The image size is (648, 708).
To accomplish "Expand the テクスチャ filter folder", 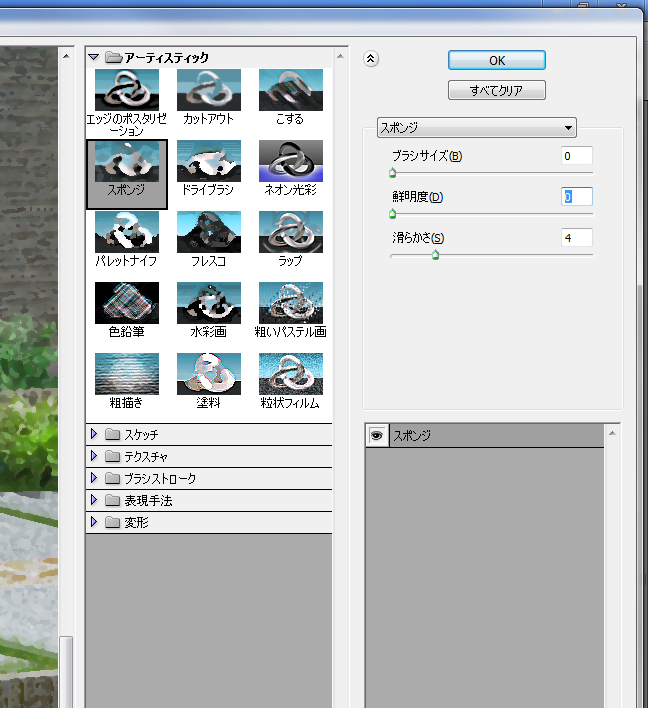I will click(94, 456).
